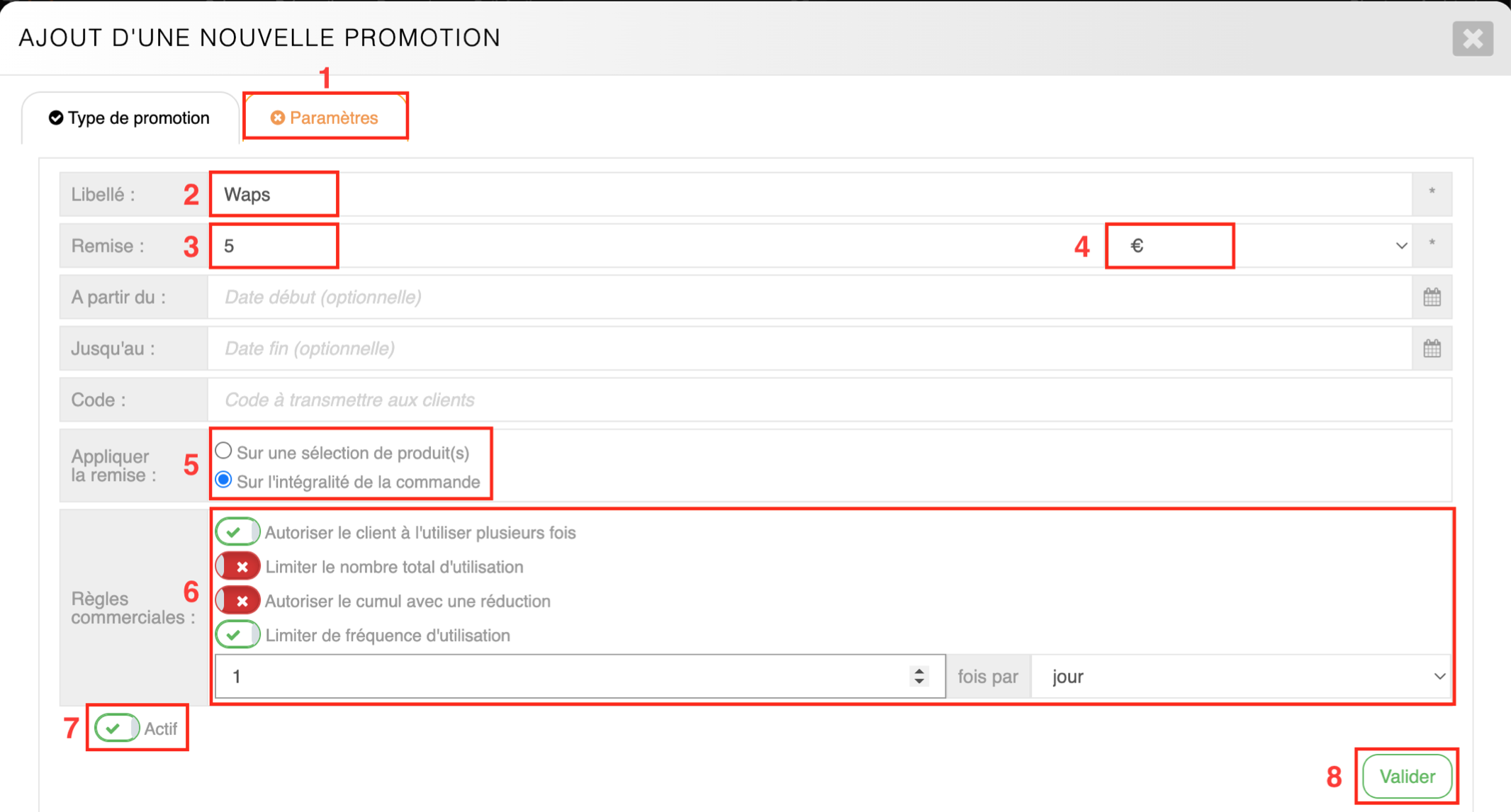Select 'Sur l'intégralité de la commande' radio
1511x812 pixels.
coord(224,480)
